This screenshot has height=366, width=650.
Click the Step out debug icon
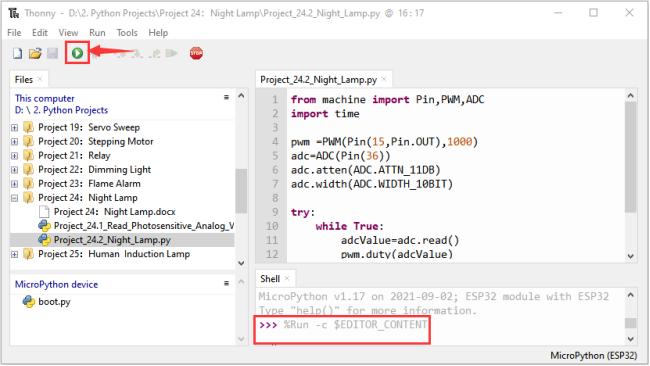click(x=155, y=53)
